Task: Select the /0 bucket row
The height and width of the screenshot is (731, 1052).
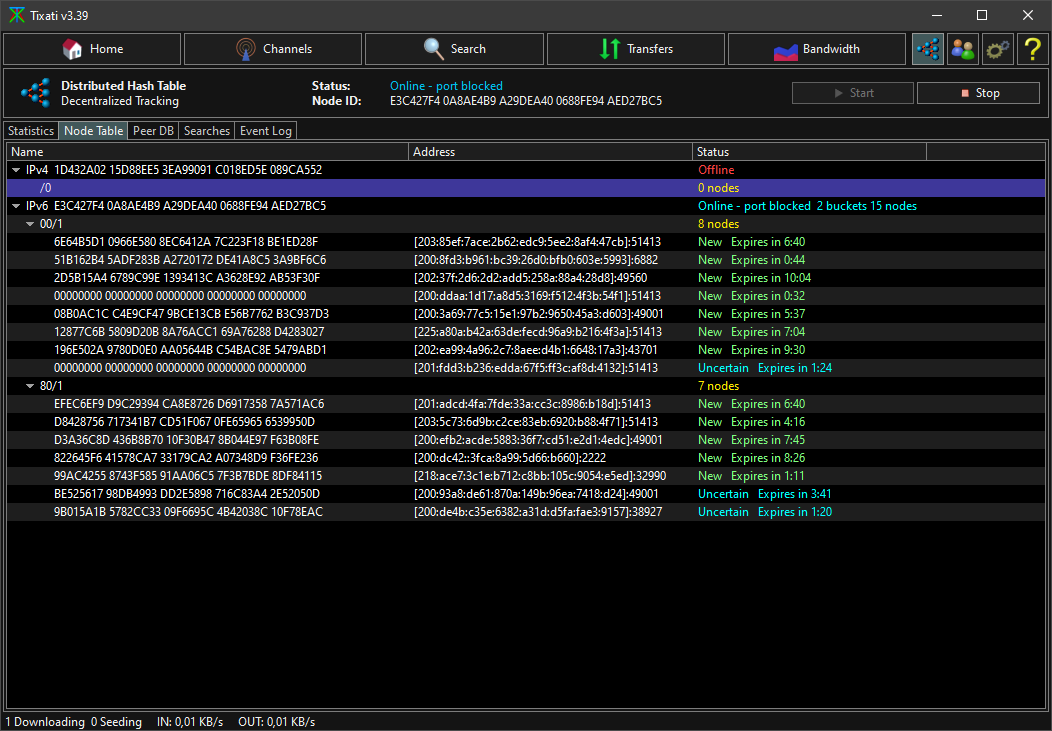Action: click(x=300, y=188)
